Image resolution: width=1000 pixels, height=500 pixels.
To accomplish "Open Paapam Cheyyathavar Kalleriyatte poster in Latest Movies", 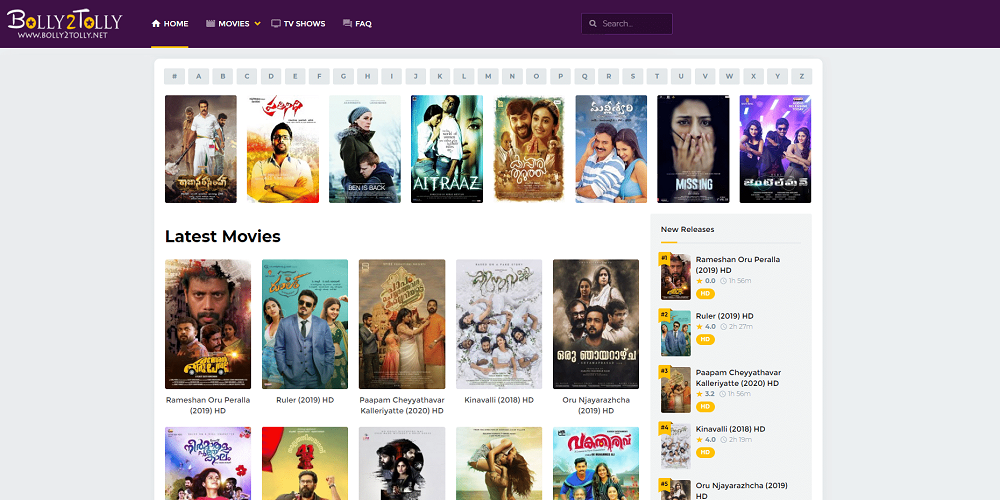I will [x=402, y=324].
